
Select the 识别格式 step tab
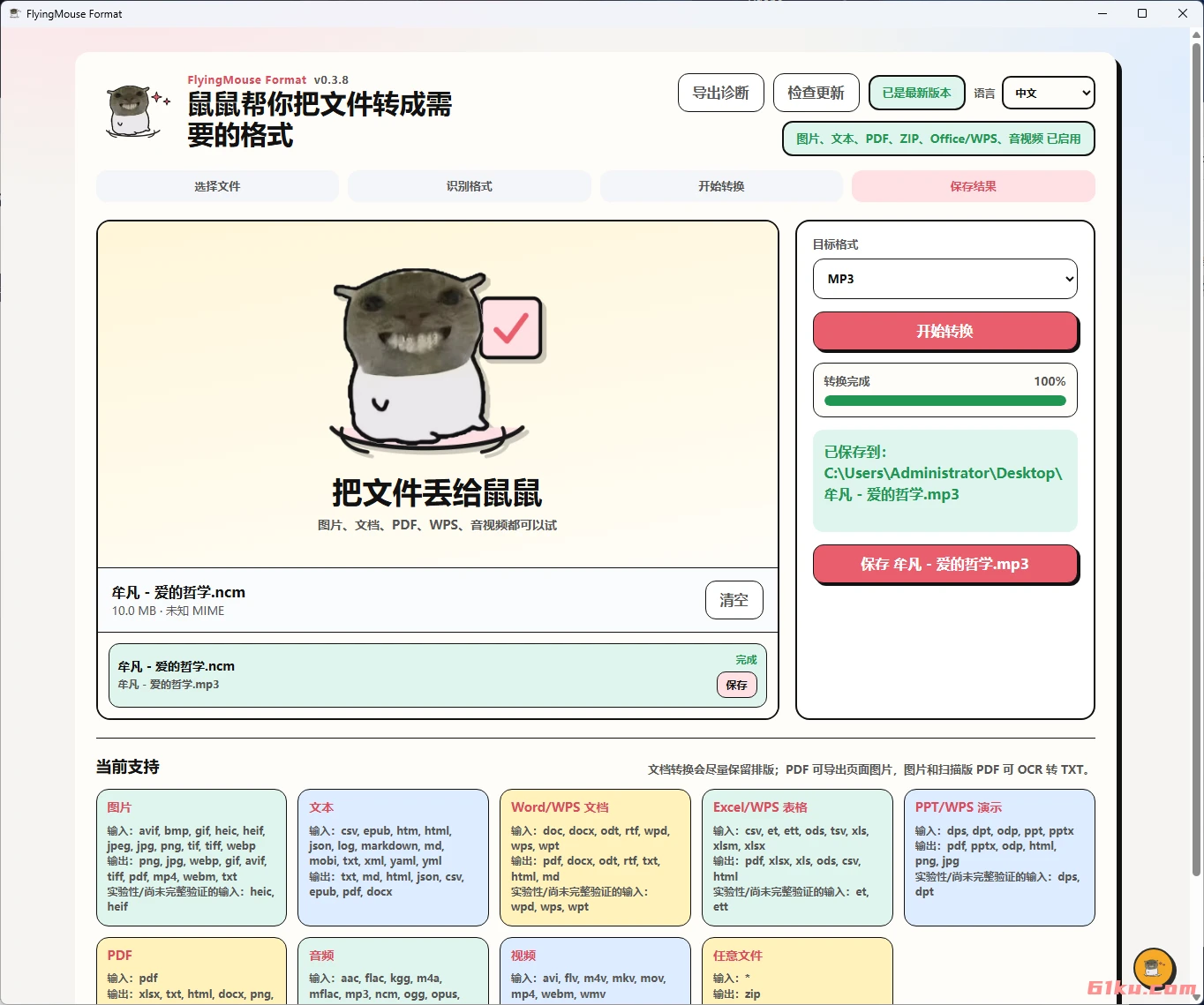[x=470, y=186]
